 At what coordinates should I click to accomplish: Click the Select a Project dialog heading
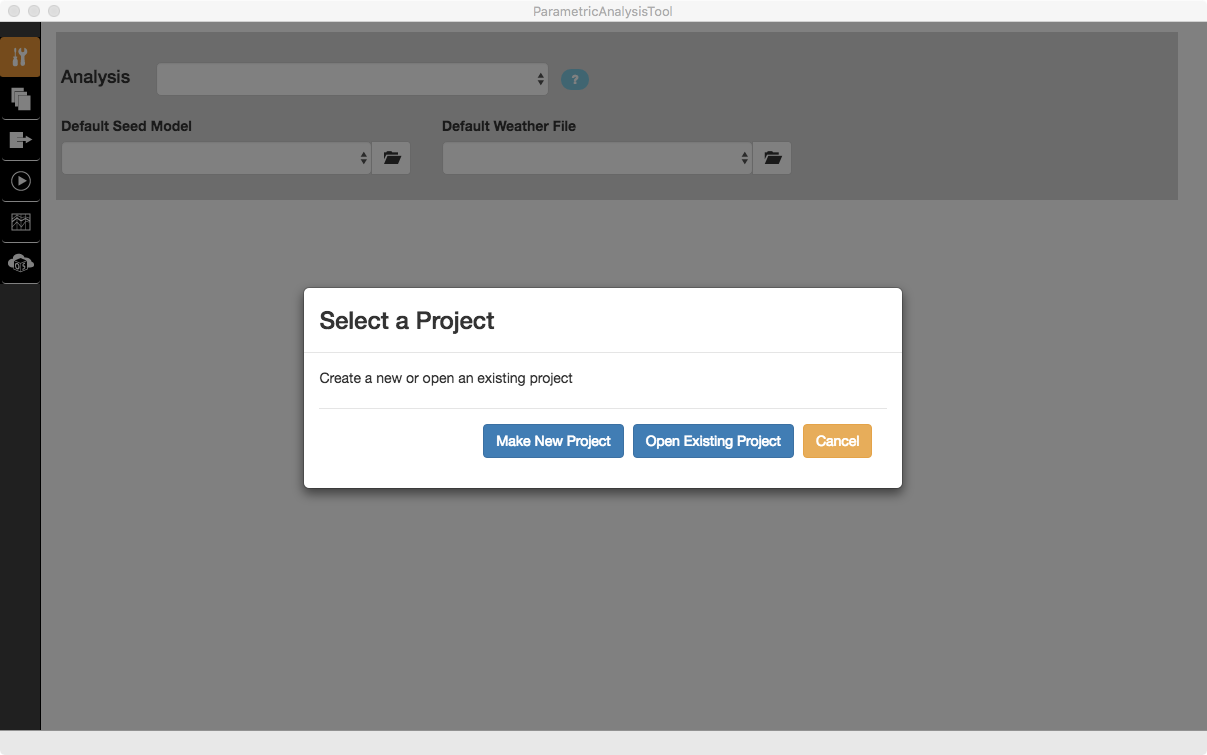(407, 321)
